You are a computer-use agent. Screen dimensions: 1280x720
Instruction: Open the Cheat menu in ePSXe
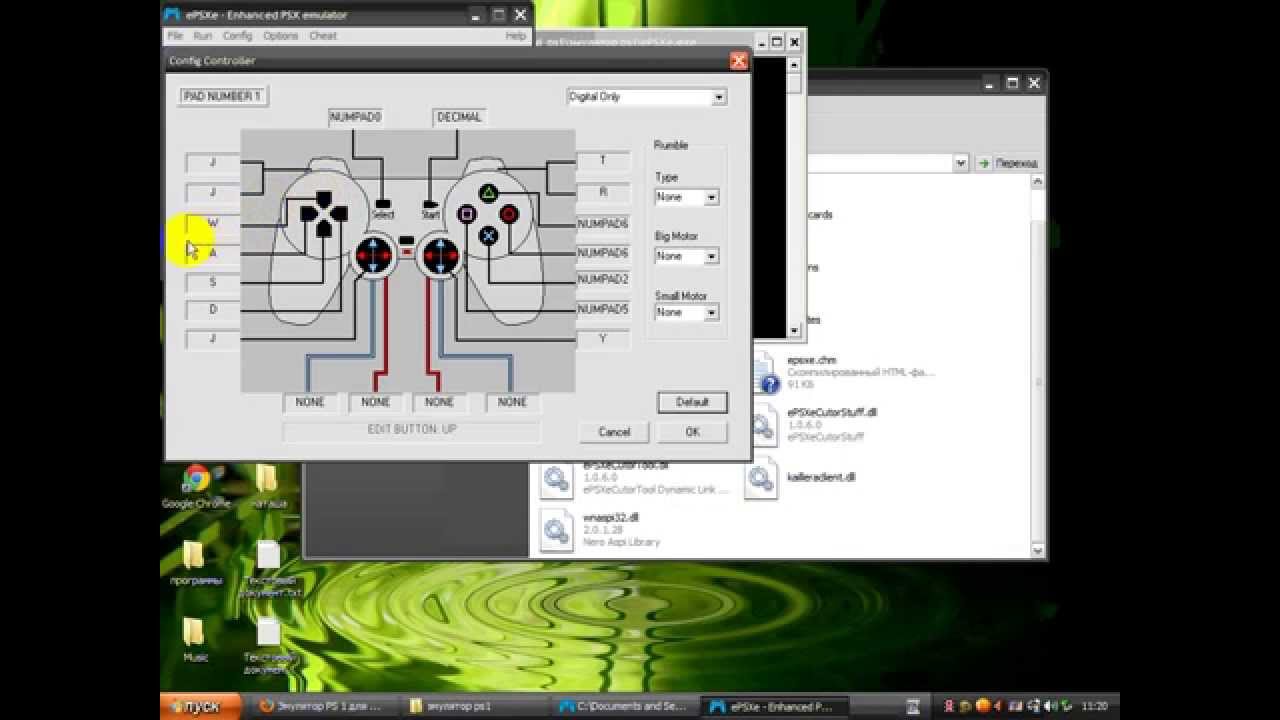tap(322, 36)
